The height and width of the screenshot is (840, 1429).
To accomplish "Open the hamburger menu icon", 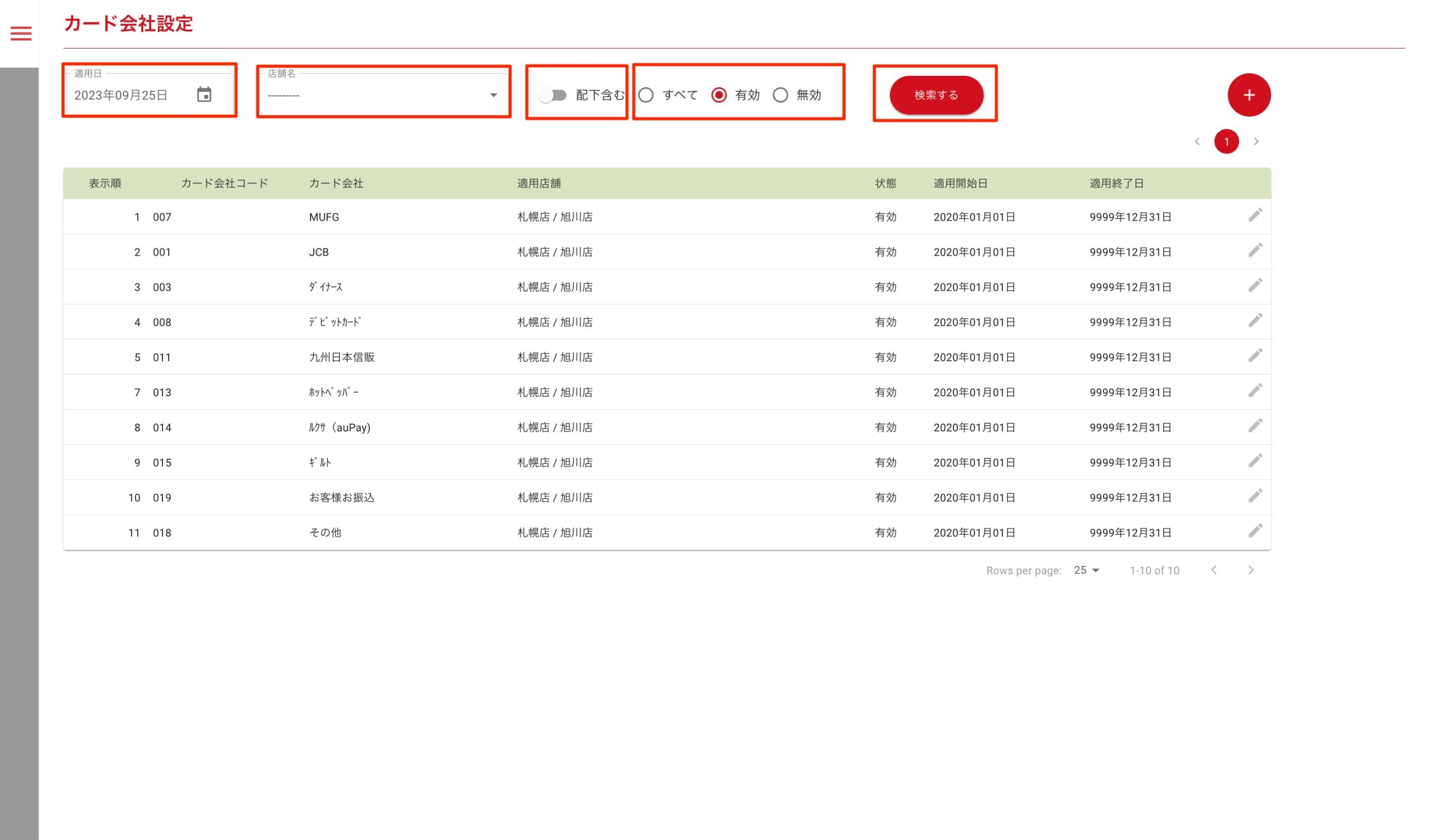I will (21, 33).
